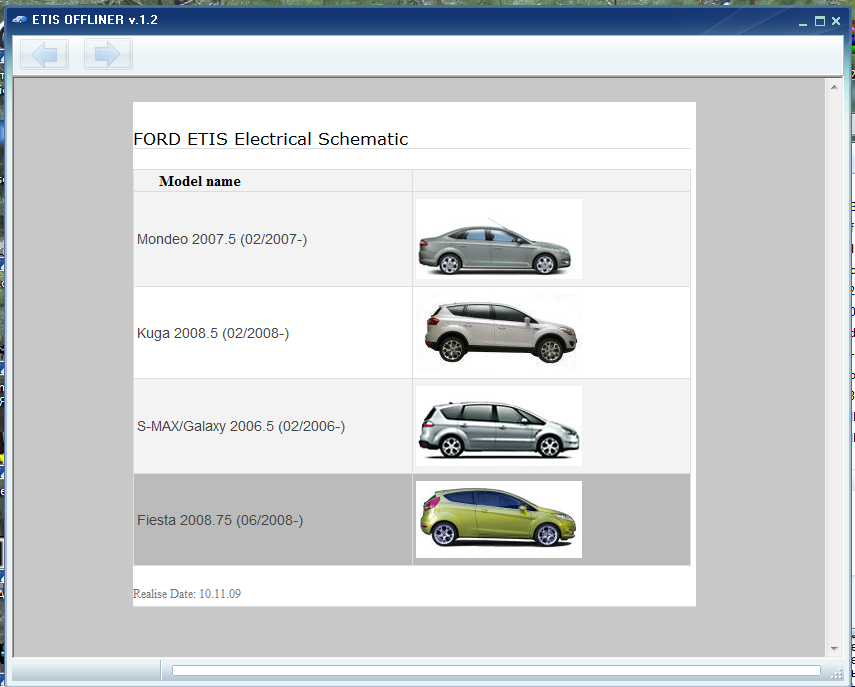Viewport: 855px width, 687px height.
Task: Open Fiesta 2008.75 (06/2008-) schematics
Action: (x=220, y=520)
